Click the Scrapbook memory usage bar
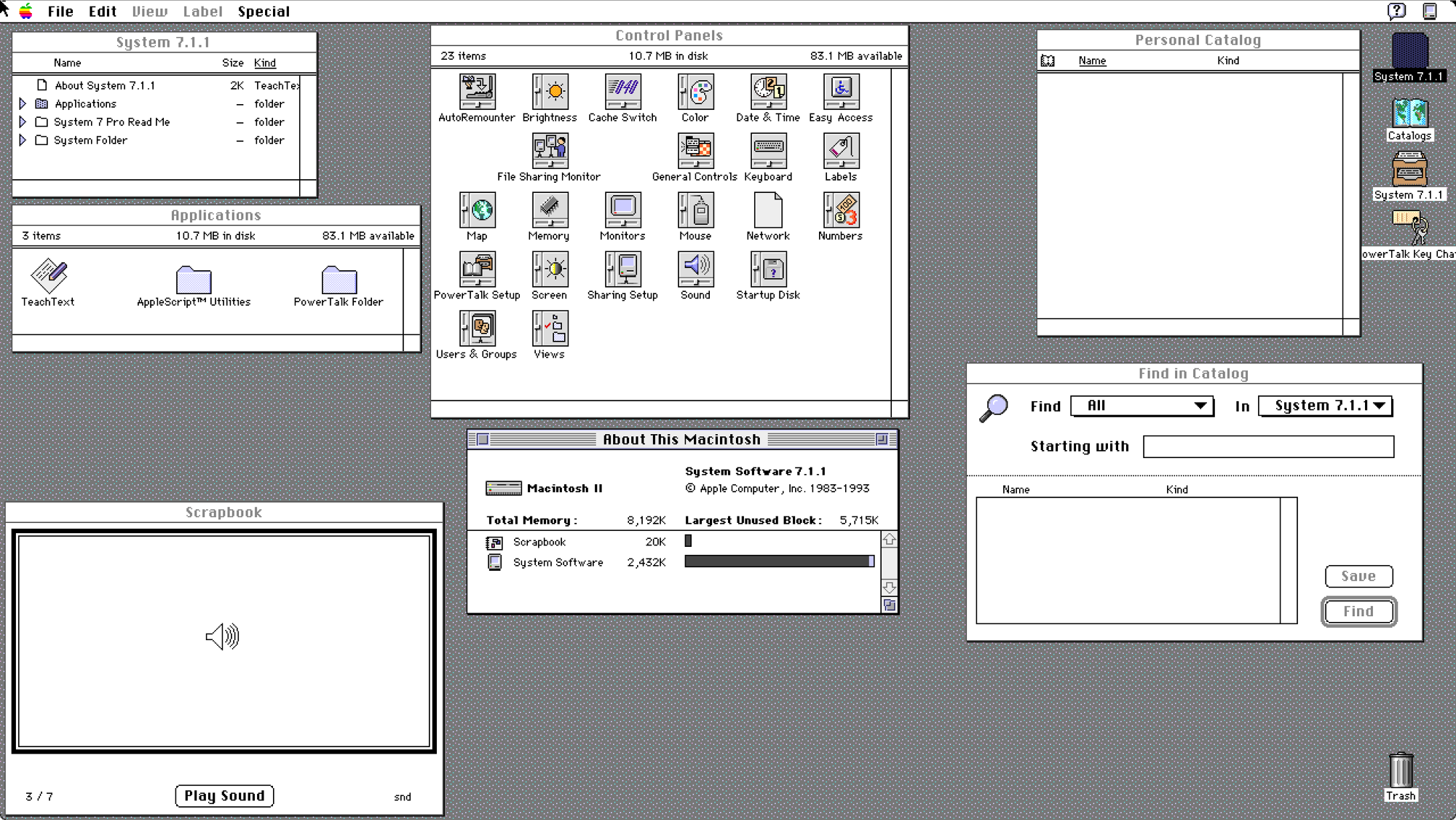 click(x=688, y=541)
